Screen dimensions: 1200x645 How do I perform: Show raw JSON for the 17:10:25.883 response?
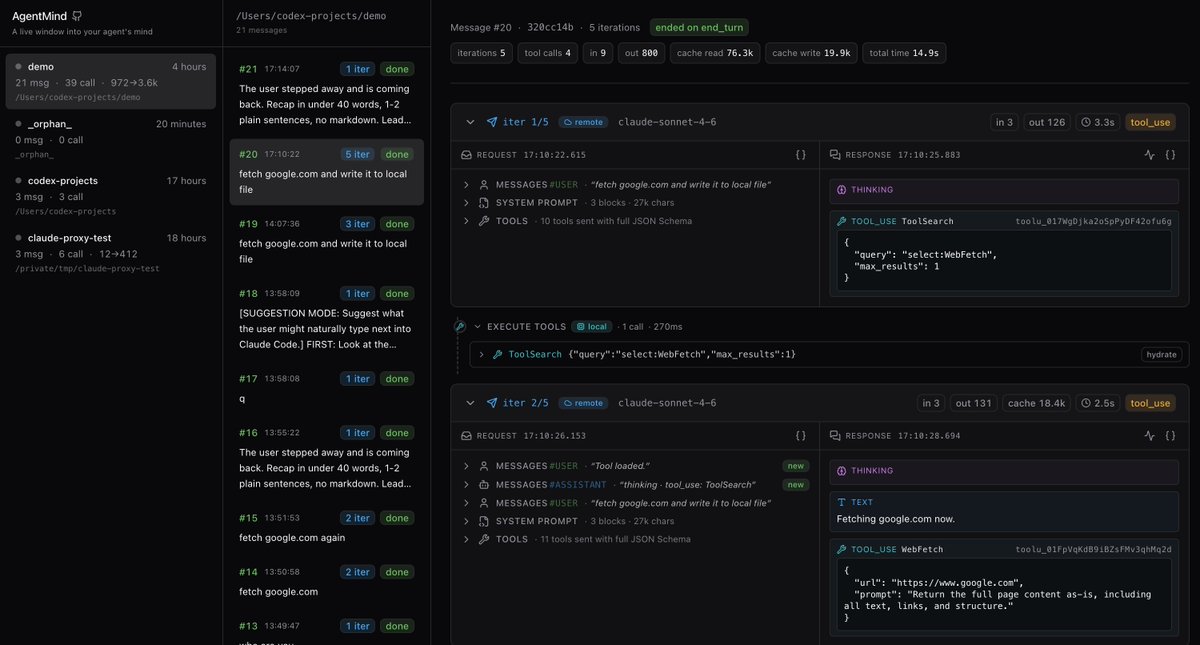click(x=1171, y=155)
